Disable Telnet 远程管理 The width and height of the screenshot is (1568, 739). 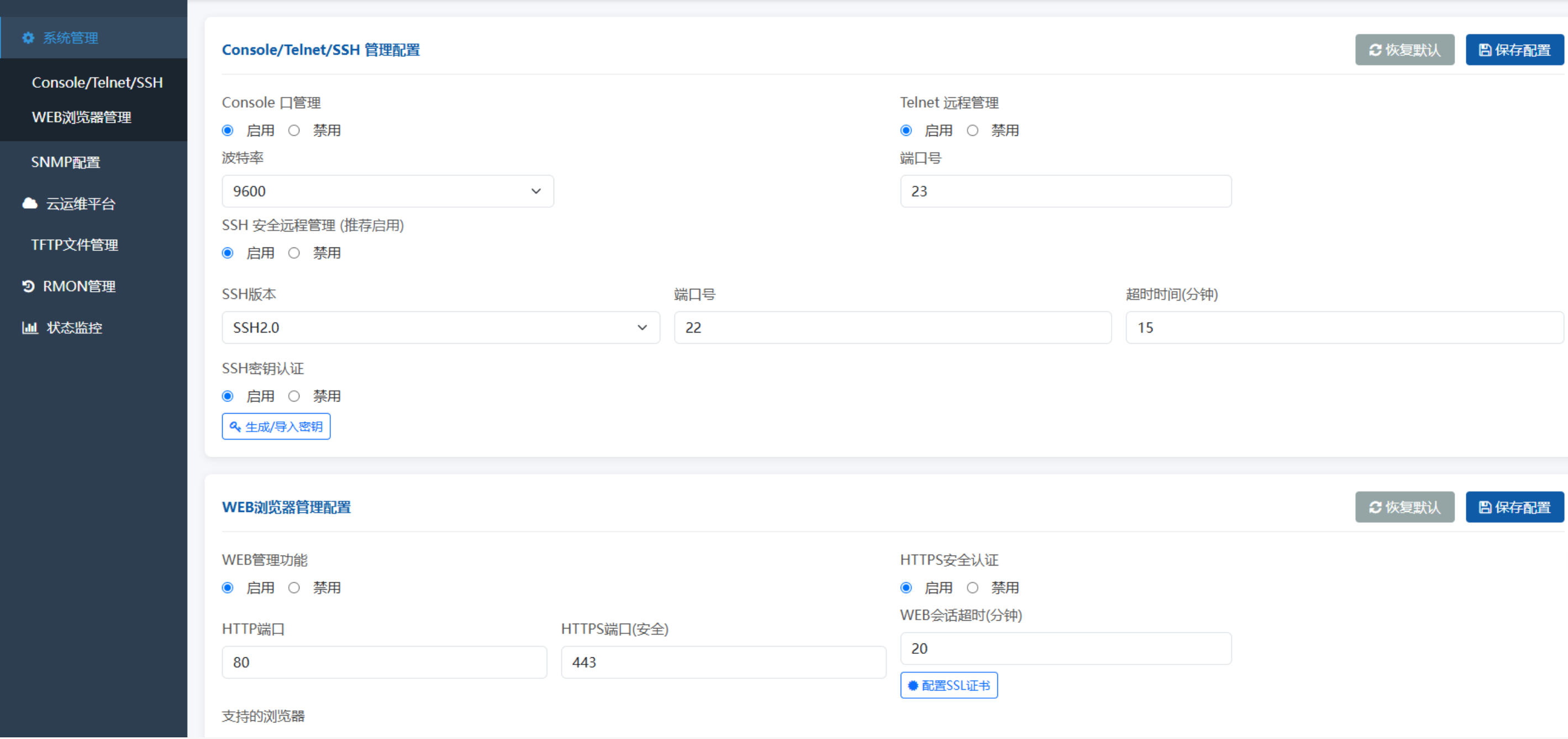click(972, 130)
